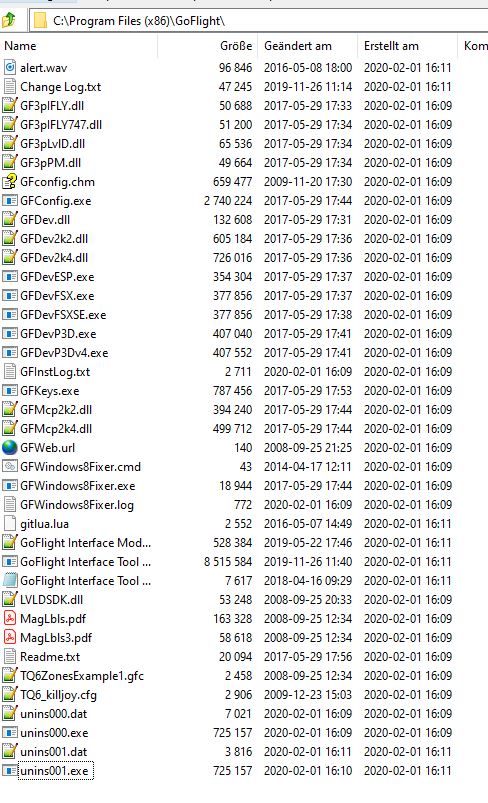Click the MagLbls3.pdf PDF icon
488x803 pixels.
[x=9, y=638]
